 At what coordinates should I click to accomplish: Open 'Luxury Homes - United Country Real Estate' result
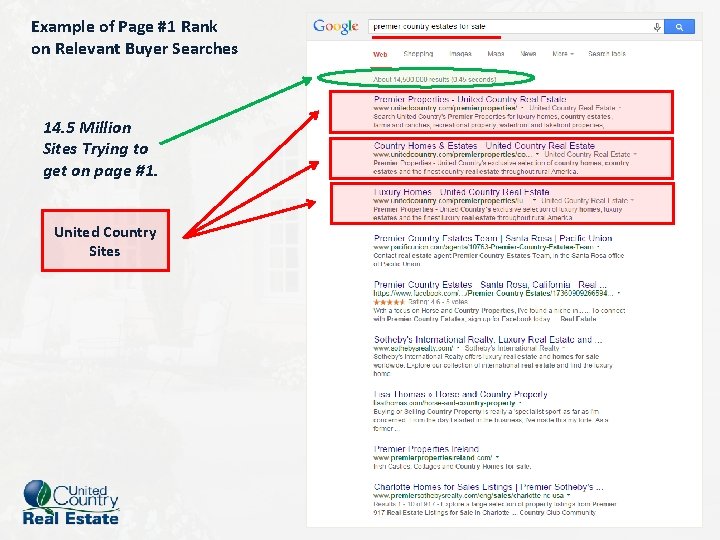(461, 192)
